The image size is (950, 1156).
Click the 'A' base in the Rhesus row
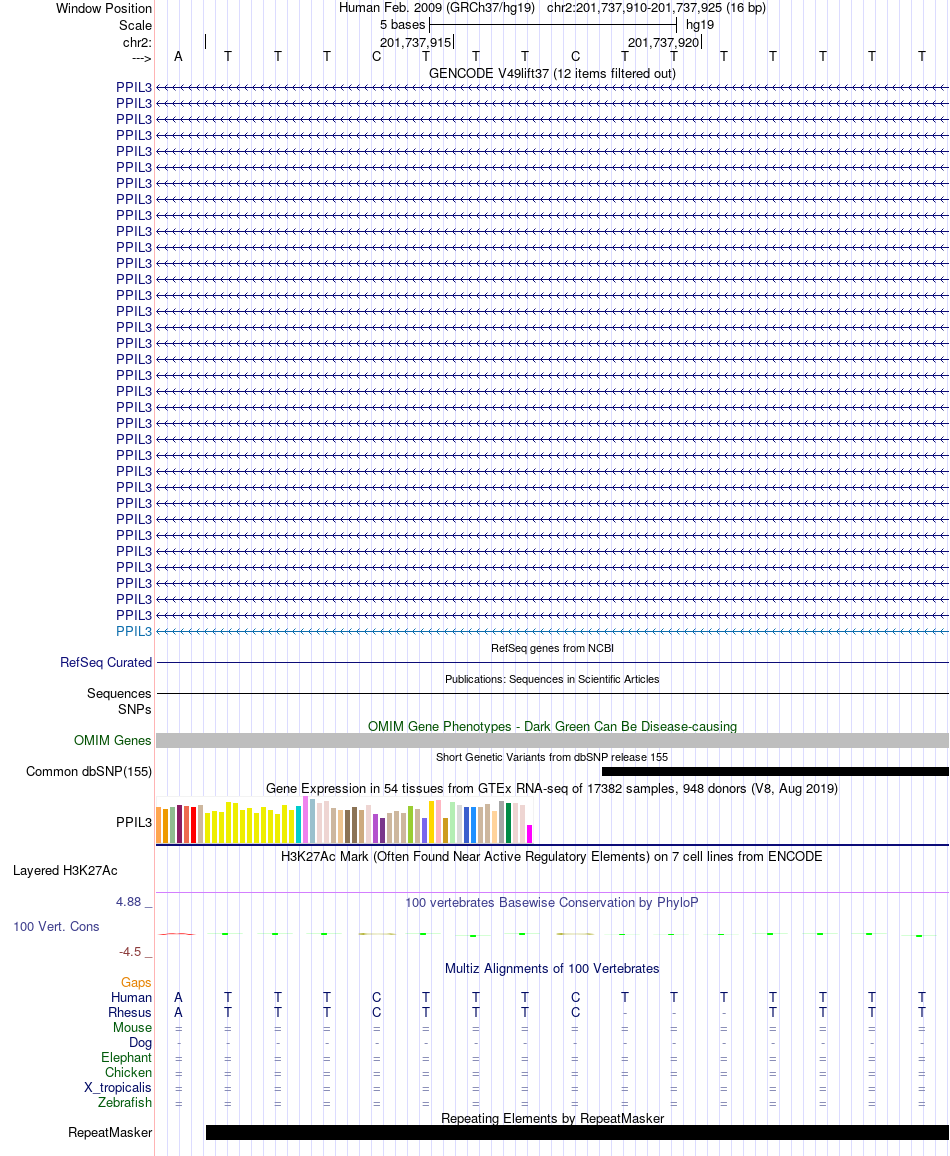(x=178, y=1013)
